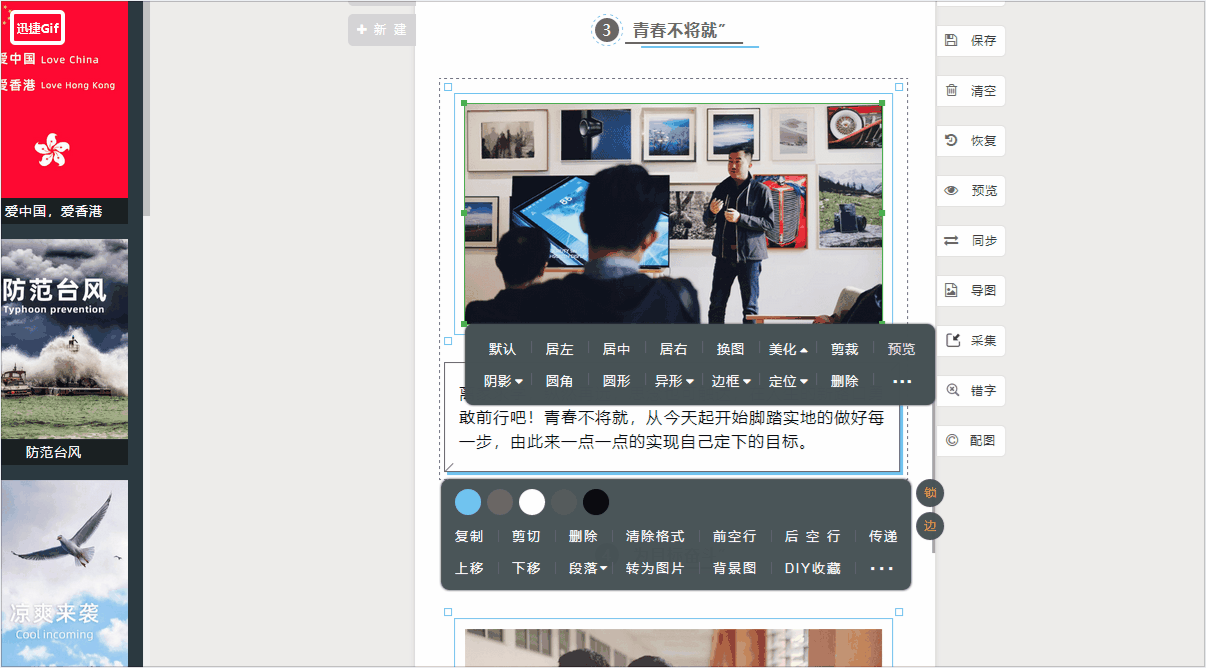Viewport: 1206px width, 668px height.
Task: Click 背景图 background image option
Action: pos(734,568)
